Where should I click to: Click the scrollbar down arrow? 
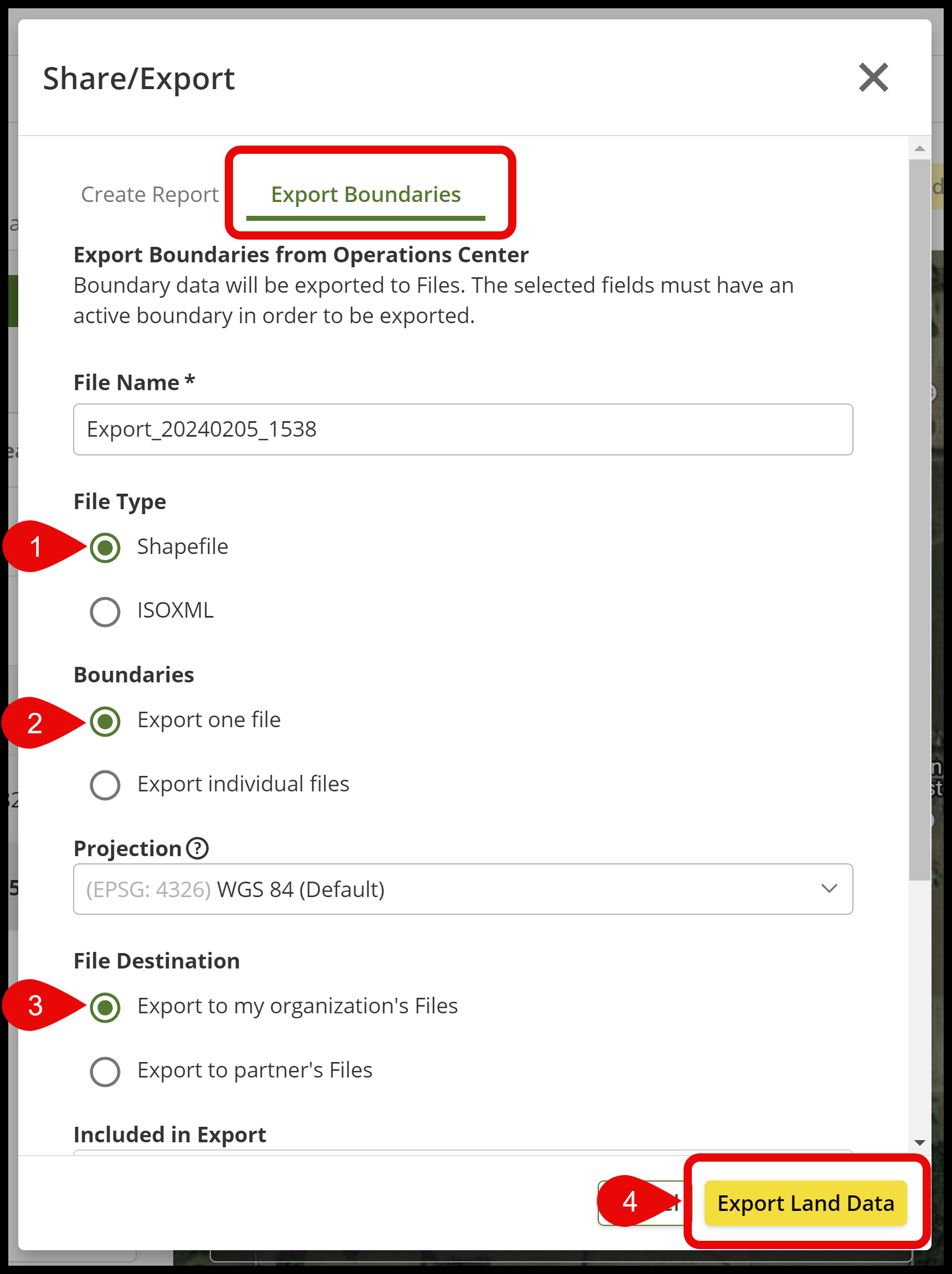coord(920,1143)
